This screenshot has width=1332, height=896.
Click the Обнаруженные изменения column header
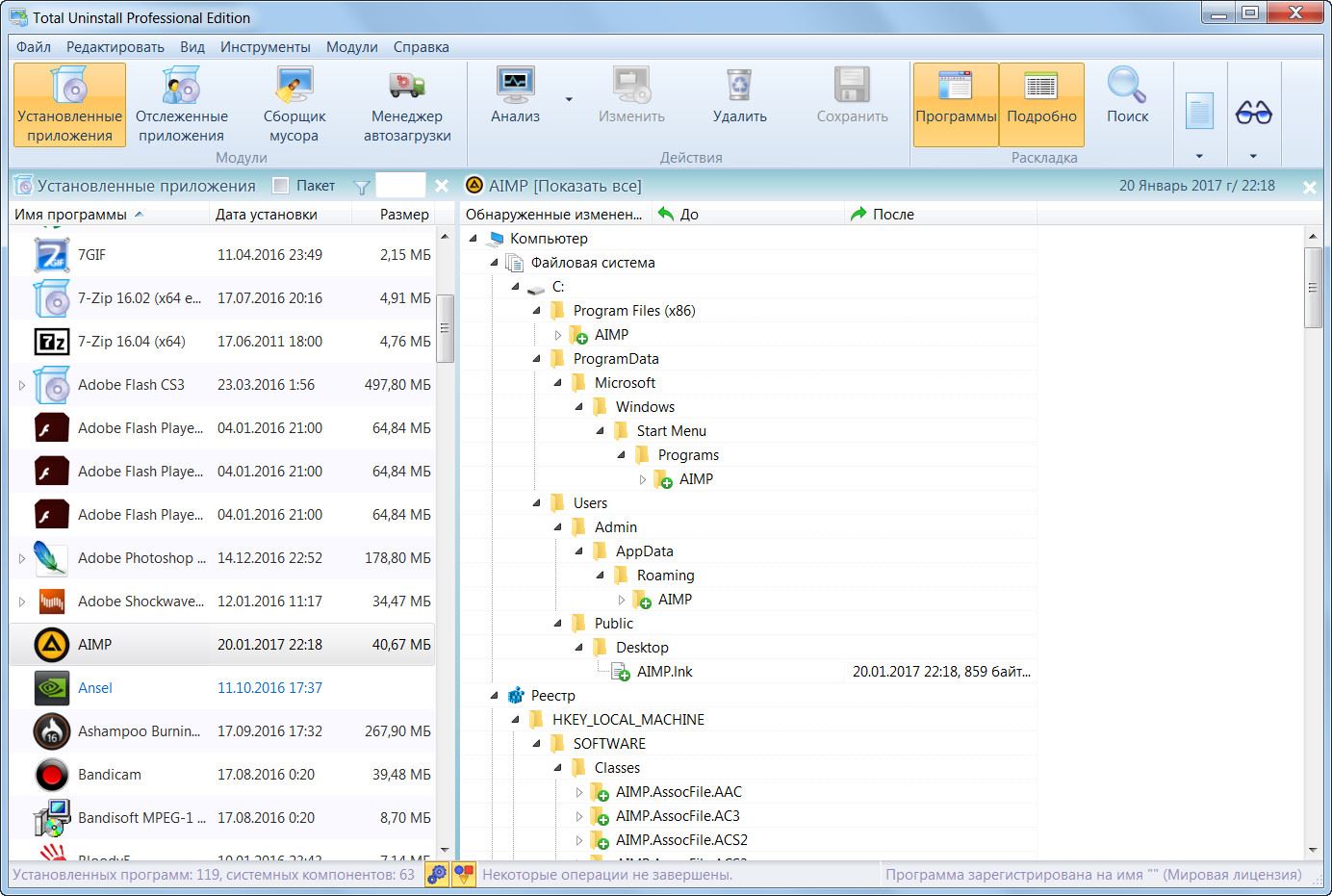(556, 214)
